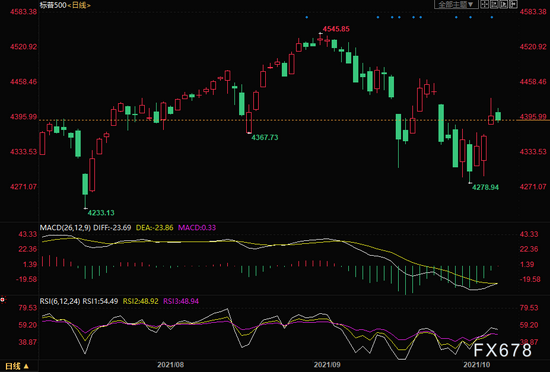Screen dimensions: 550x372
Task: Click MACD left axis value -19.58
Action: pyautogui.click(x=26, y=279)
